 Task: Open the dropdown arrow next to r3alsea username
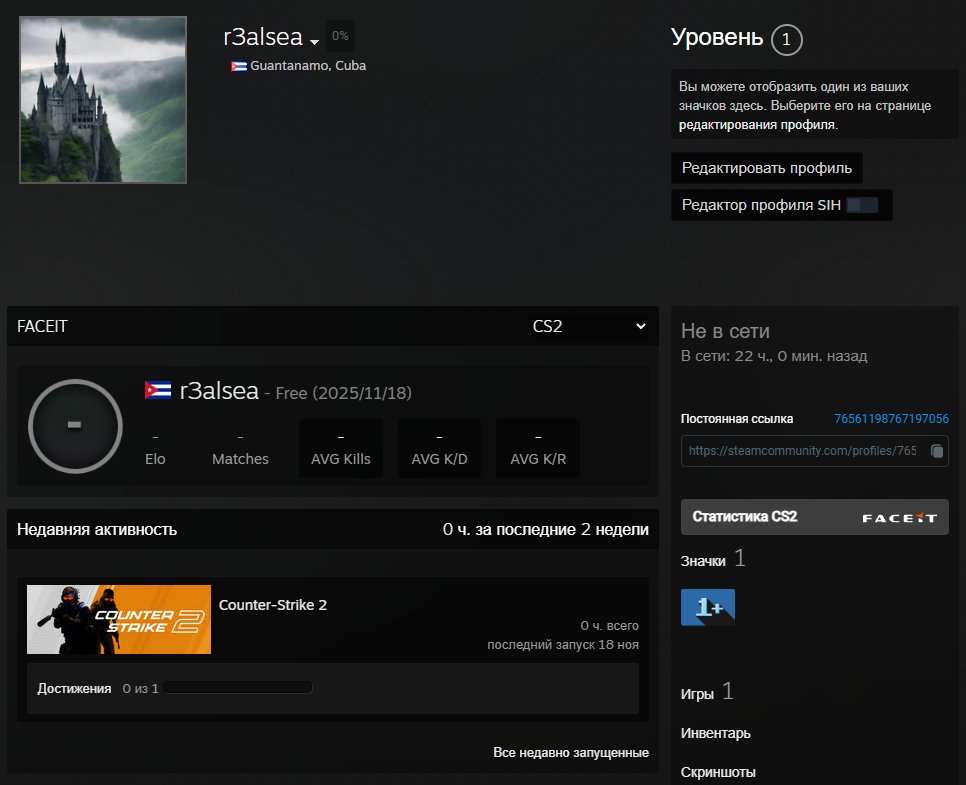click(x=314, y=42)
